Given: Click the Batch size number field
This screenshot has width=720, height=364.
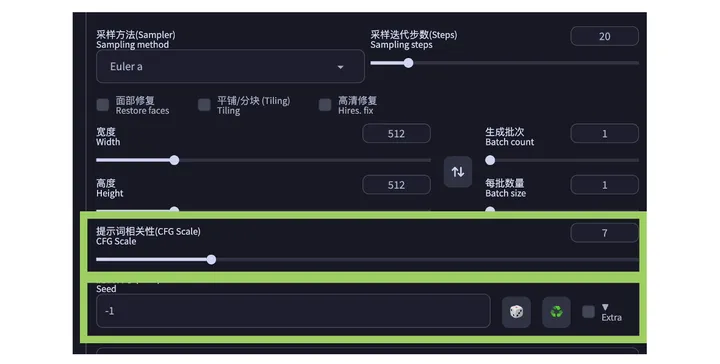Looking at the screenshot, I should [x=604, y=185].
